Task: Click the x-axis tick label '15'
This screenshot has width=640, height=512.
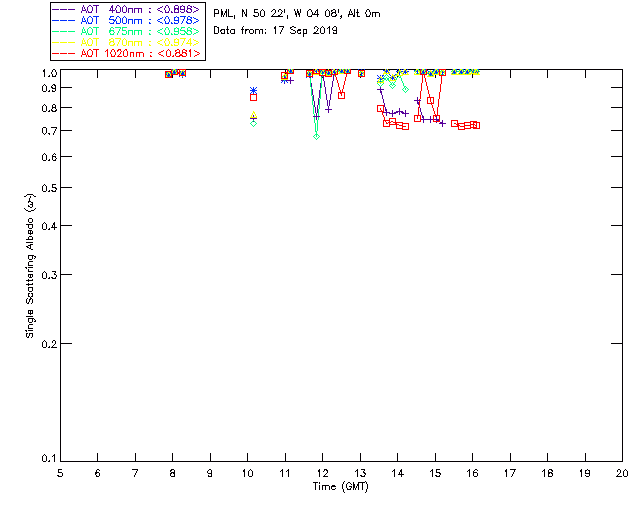Action: pyautogui.click(x=435, y=473)
